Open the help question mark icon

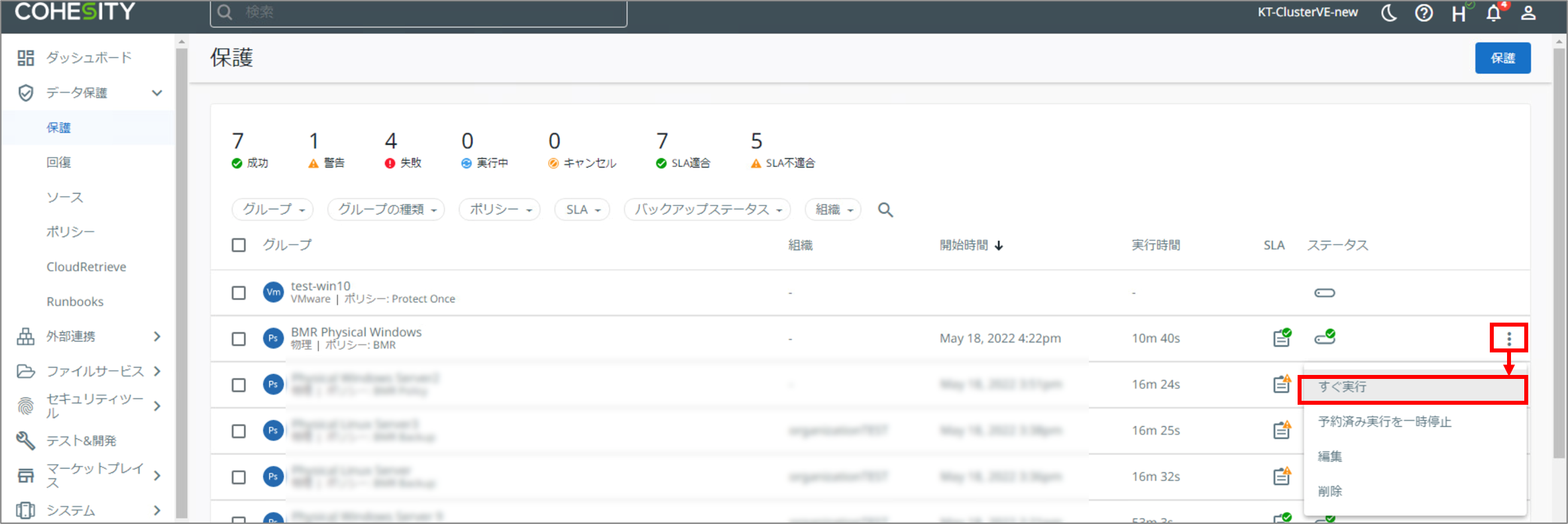(1424, 13)
